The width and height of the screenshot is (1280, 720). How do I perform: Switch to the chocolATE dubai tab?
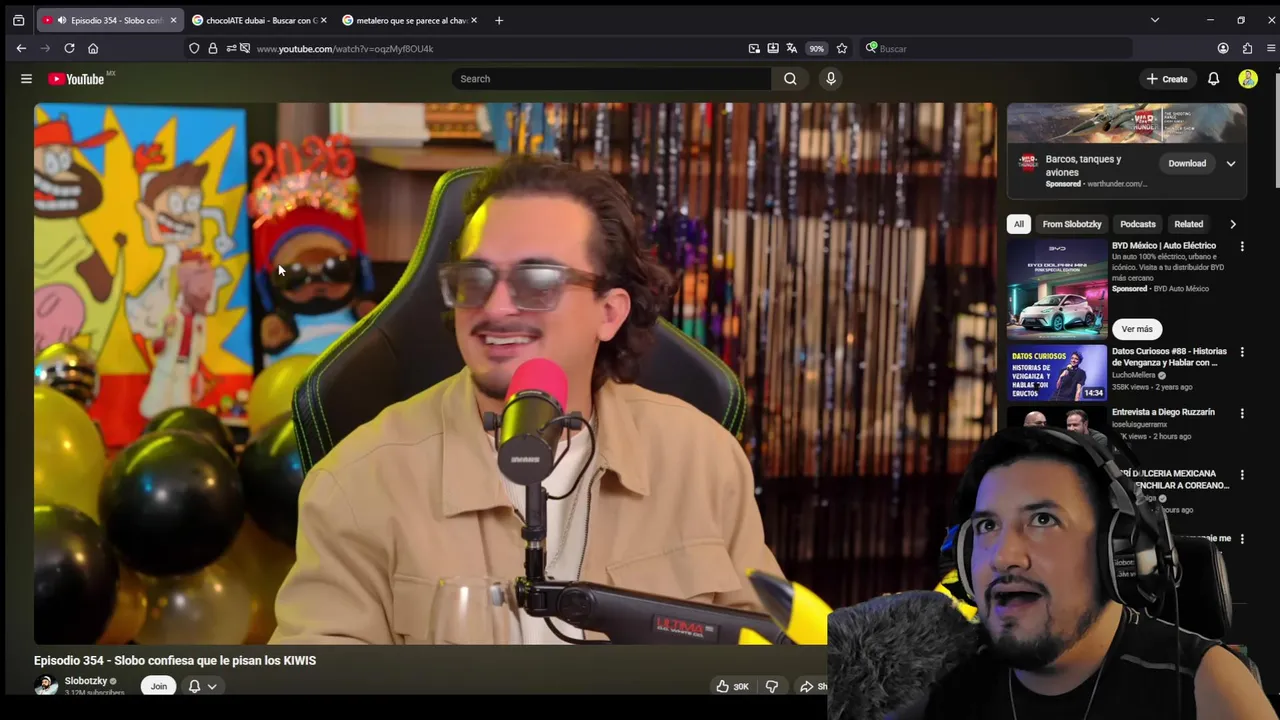point(261,20)
